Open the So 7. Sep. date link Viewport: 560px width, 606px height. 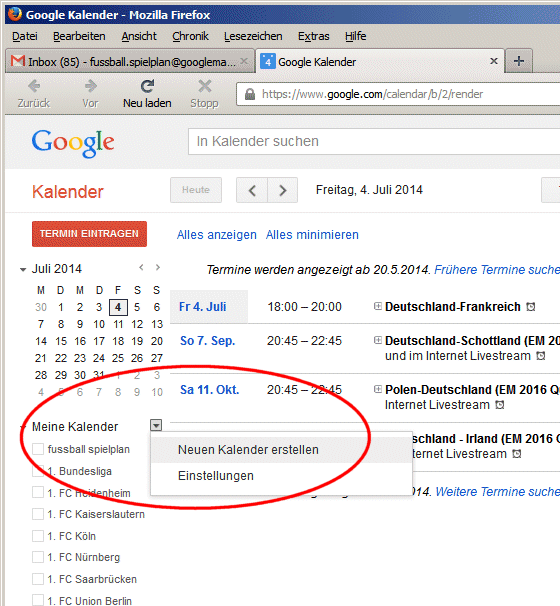tap(208, 341)
